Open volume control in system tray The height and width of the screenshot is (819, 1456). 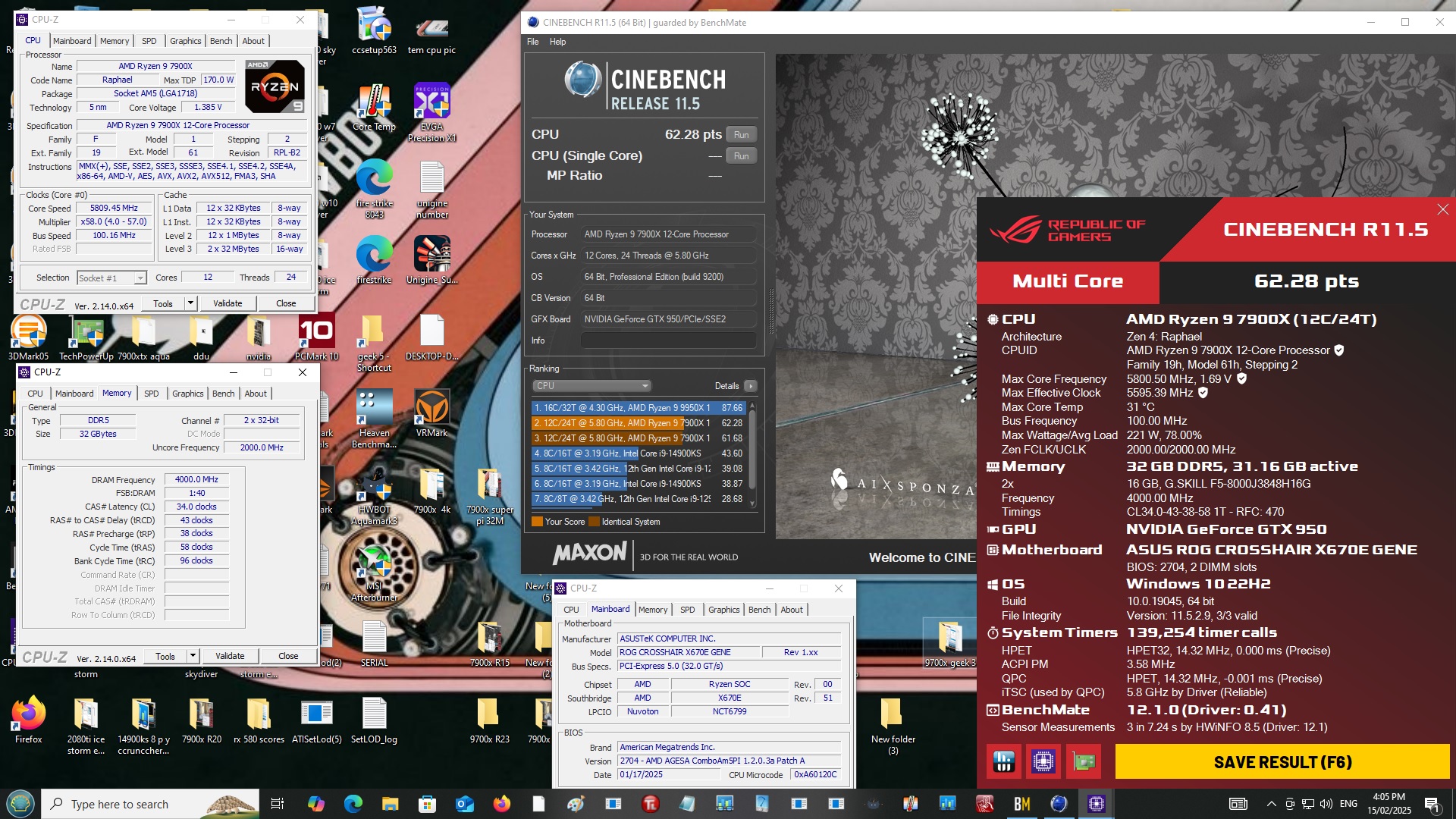coord(1326,804)
